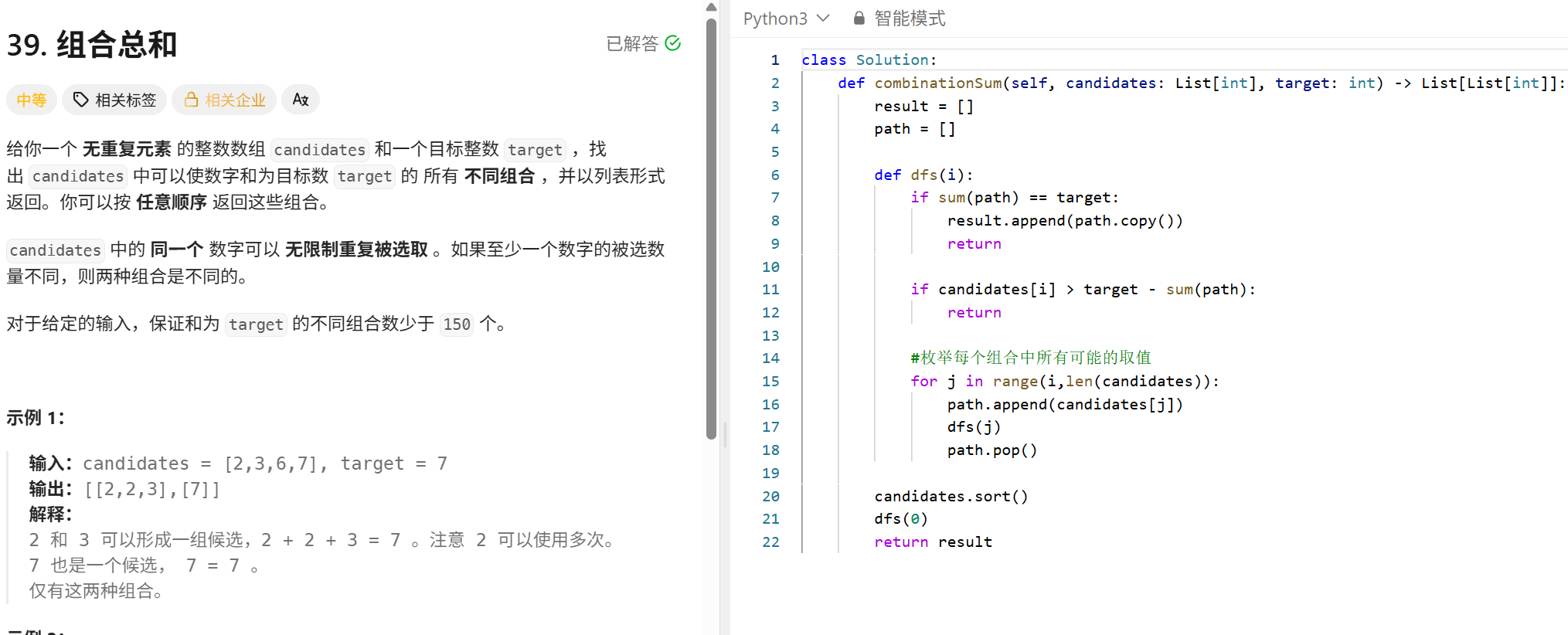Click the inline code '150' in description
The width and height of the screenshot is (1568, 635).
(456, 324)
